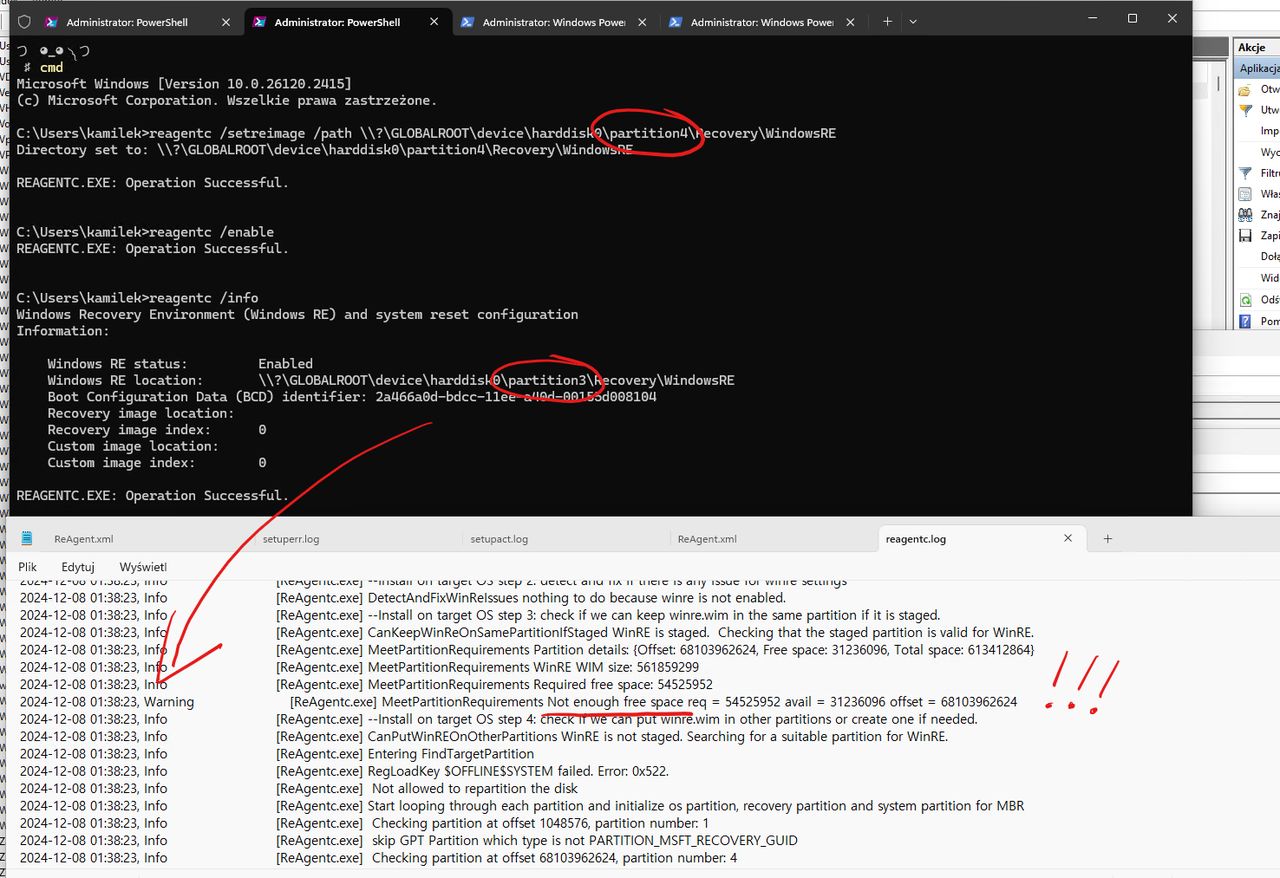Click the Akcje panel title

coord(1251,47)
